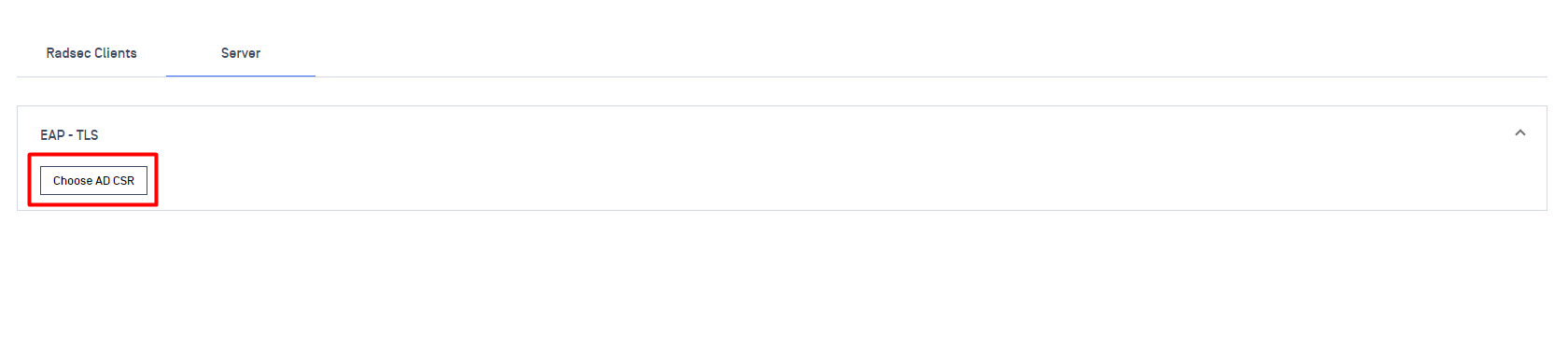
Task: Switch to the Radsec Clients tab
Action: coord(91,53)
